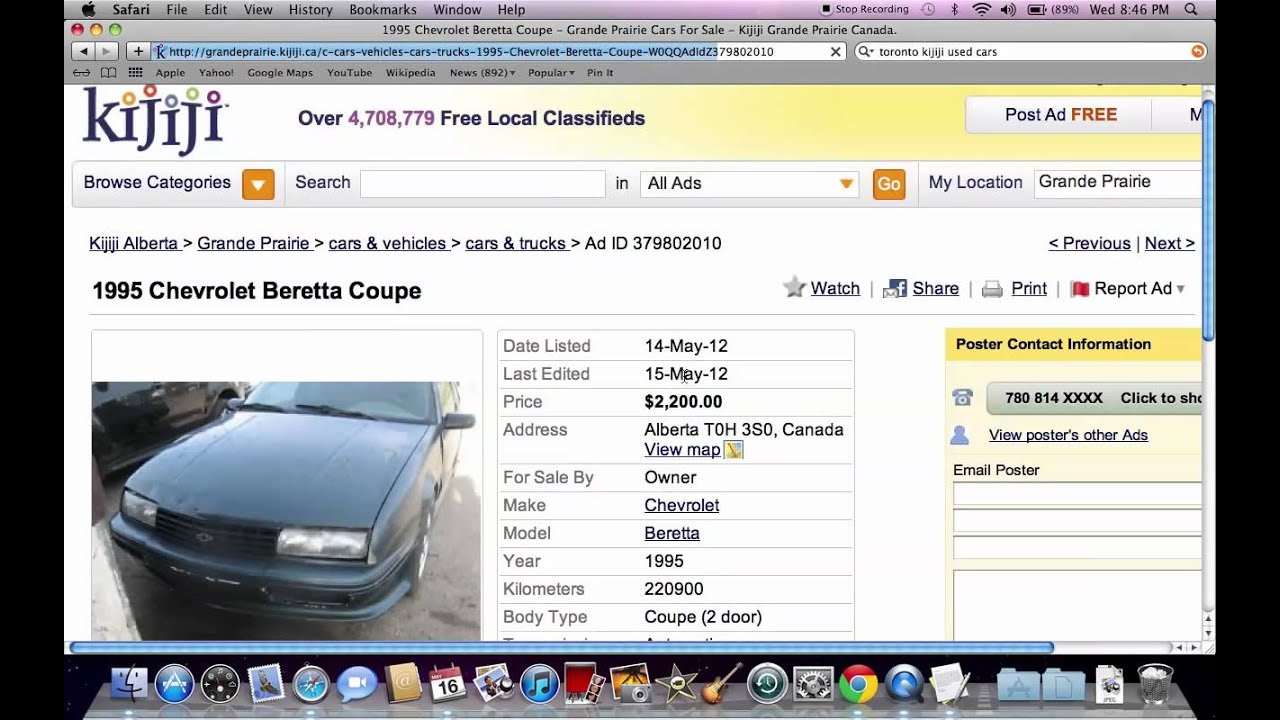Click the horizontal scrollbar at page bottom
1280x720 pixels.
(560, 647)
